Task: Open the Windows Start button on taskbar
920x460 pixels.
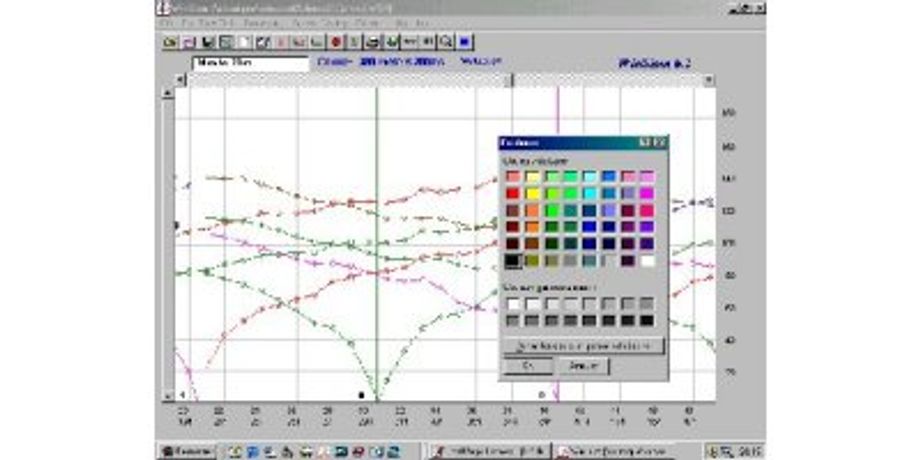Action: (187, 452)
